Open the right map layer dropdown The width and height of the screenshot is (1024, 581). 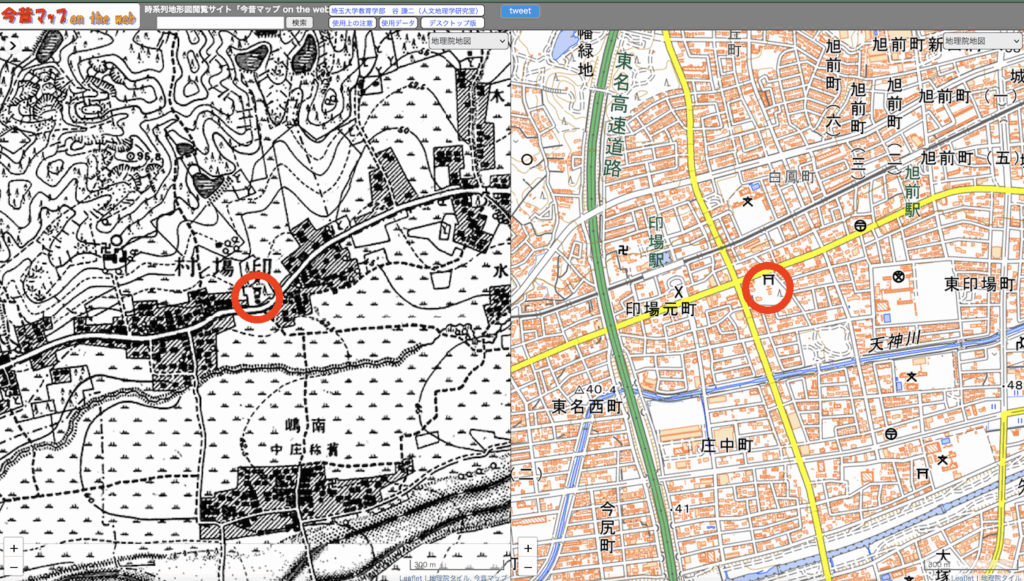point(980,41)
